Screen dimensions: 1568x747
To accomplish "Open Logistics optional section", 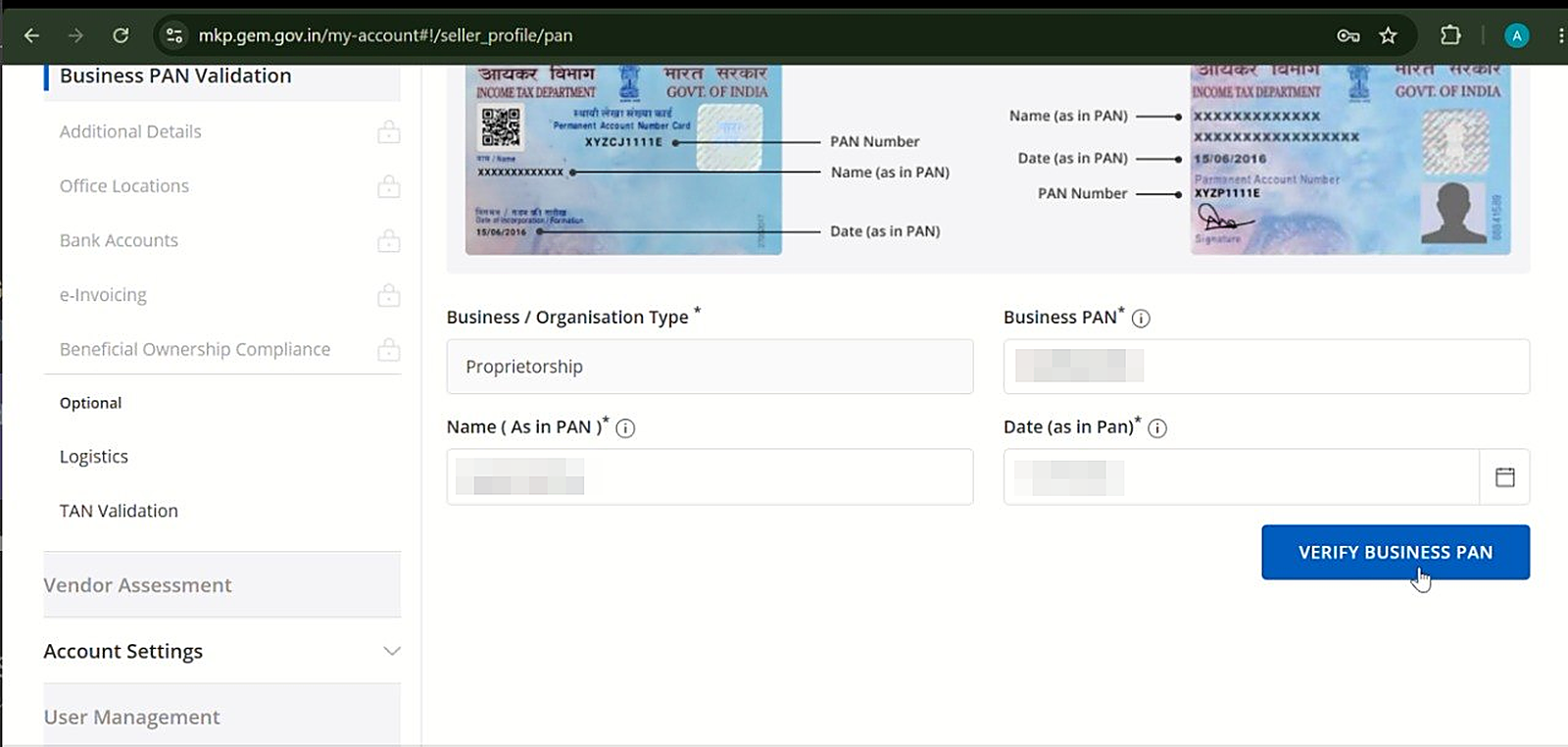I will click(x=94, y=457).
